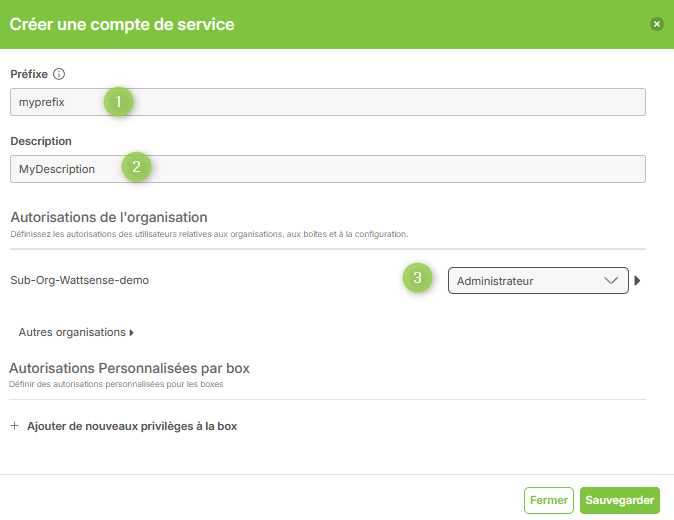The image size is (674, 520).
Task: Open the Administrateur role dropdown
Action: [538, 281]
